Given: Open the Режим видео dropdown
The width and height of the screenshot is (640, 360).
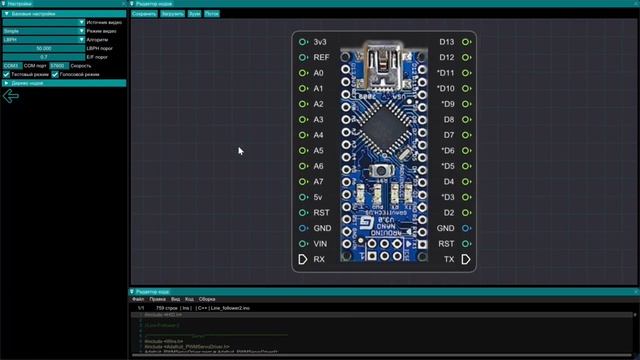Looking at the screenshot, I should pyautogui.click(x=44, y=31).
